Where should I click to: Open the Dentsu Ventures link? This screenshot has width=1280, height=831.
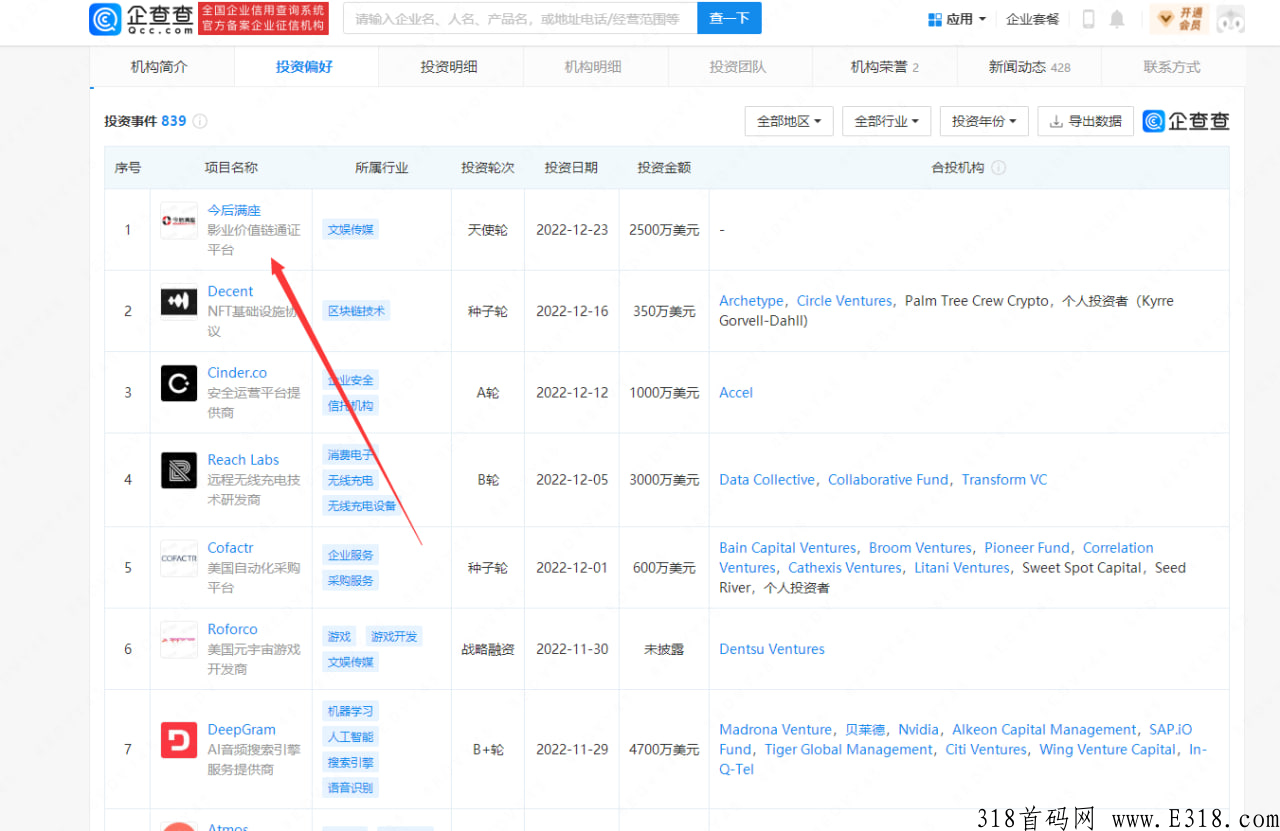(772, 649)
